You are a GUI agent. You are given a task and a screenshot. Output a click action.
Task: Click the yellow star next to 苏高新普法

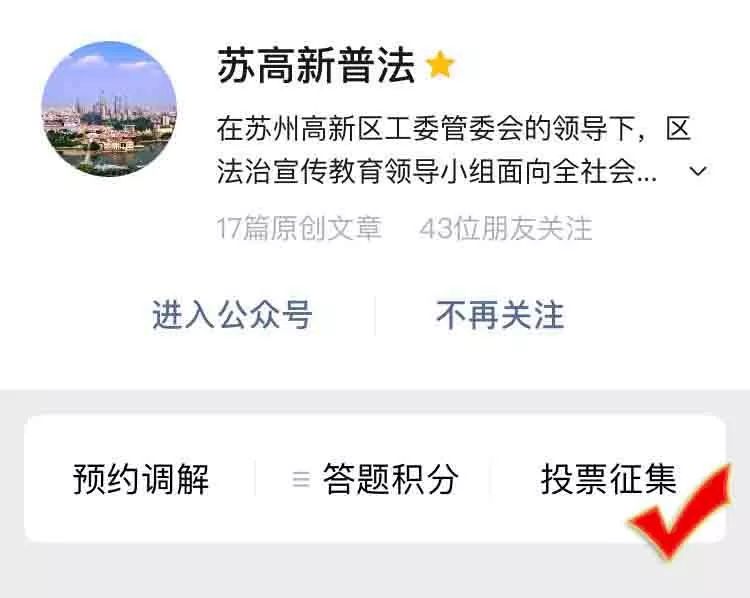coord(440,65)
